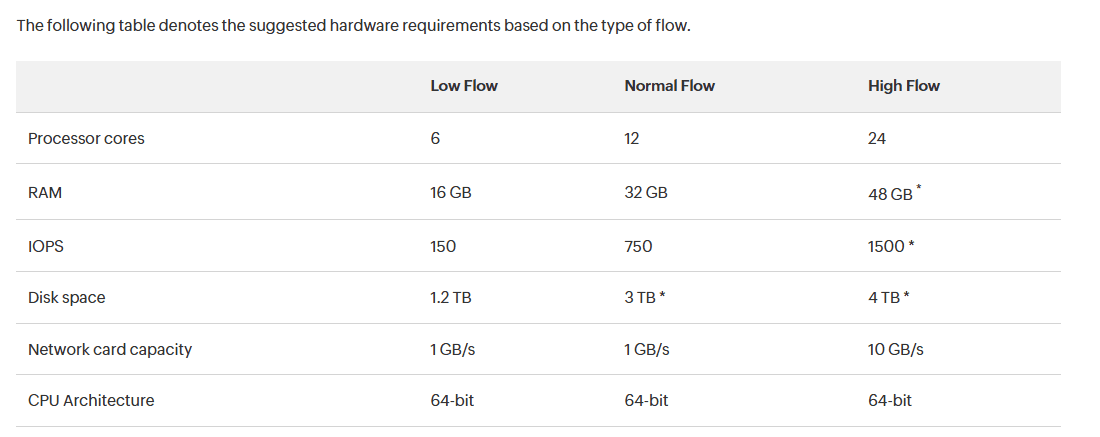The width and height of the screenshot is (1100, 437).
Task: Select the RAM row label
Action: click(45, 193)
